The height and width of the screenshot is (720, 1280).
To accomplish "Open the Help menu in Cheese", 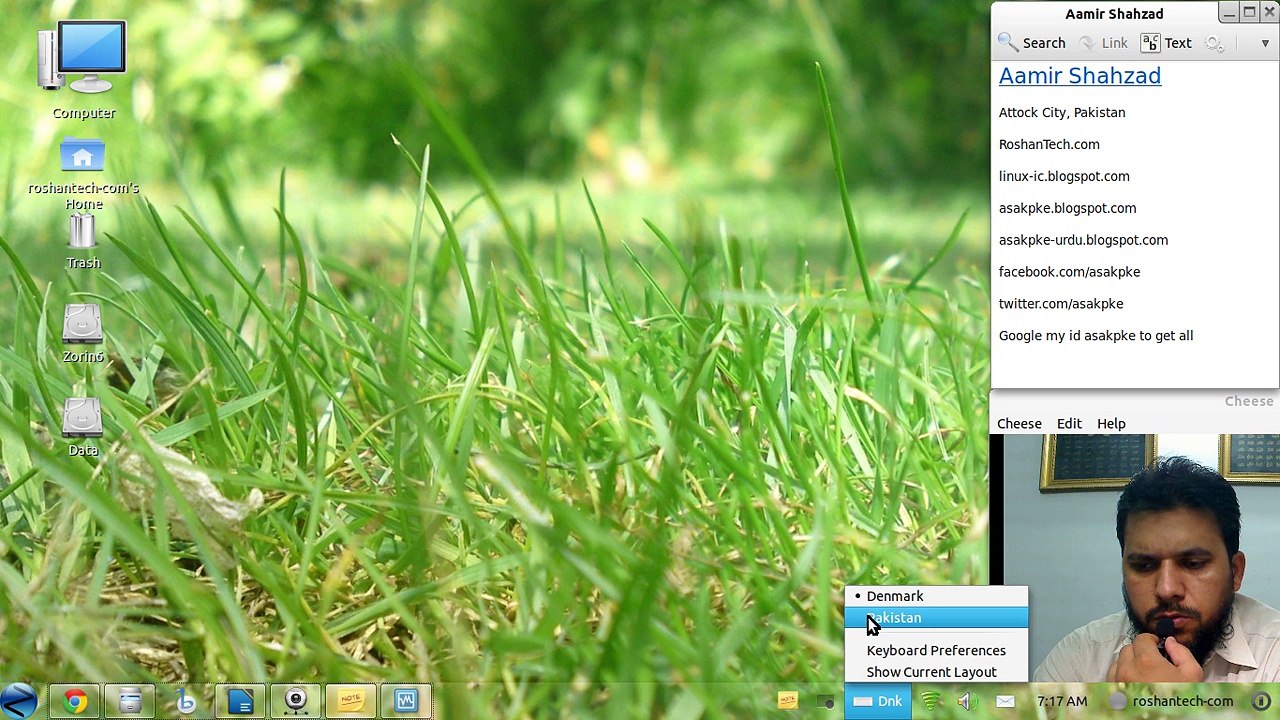I will point(1111,424).
